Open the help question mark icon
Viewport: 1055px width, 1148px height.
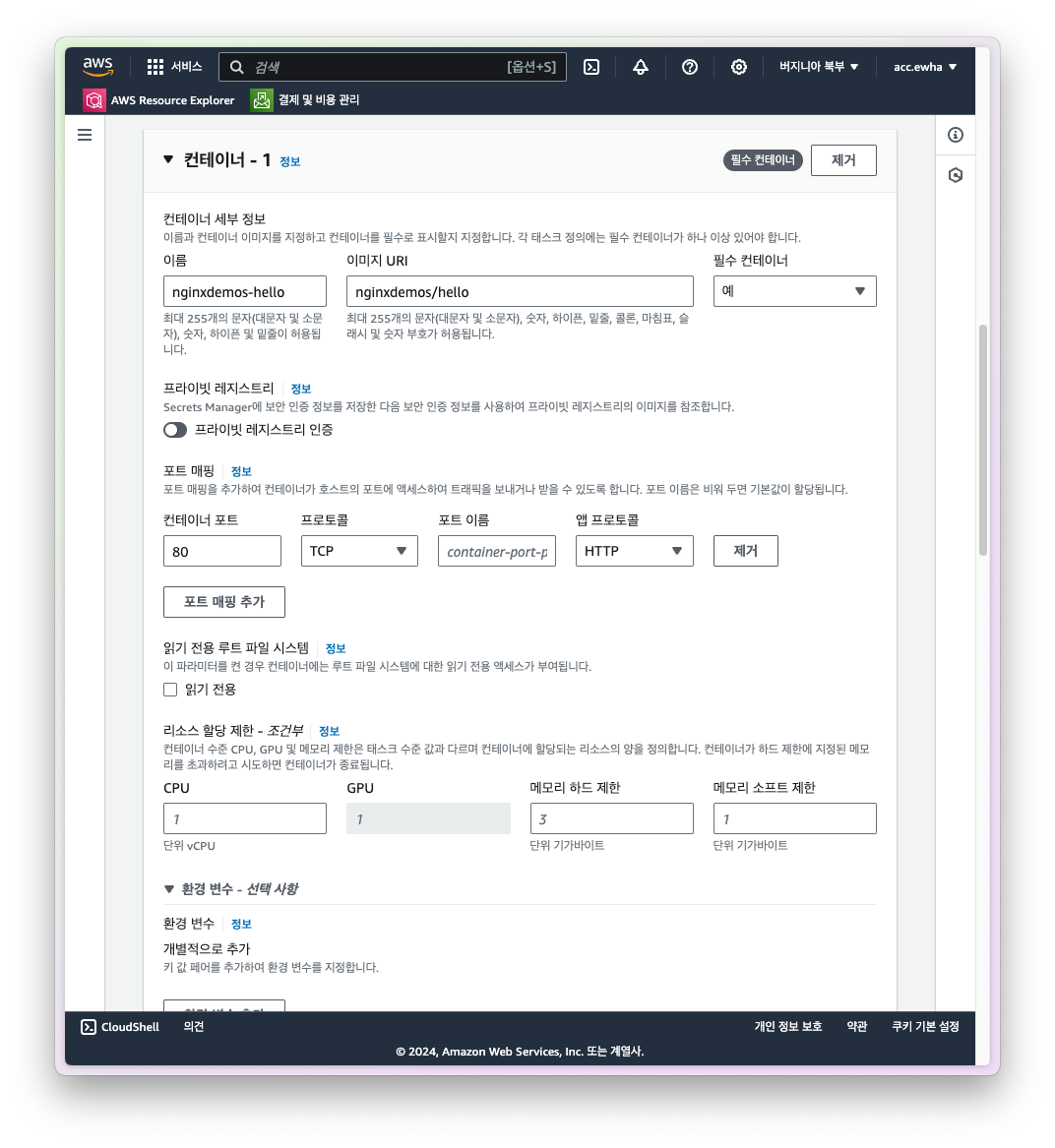point(690,67)
